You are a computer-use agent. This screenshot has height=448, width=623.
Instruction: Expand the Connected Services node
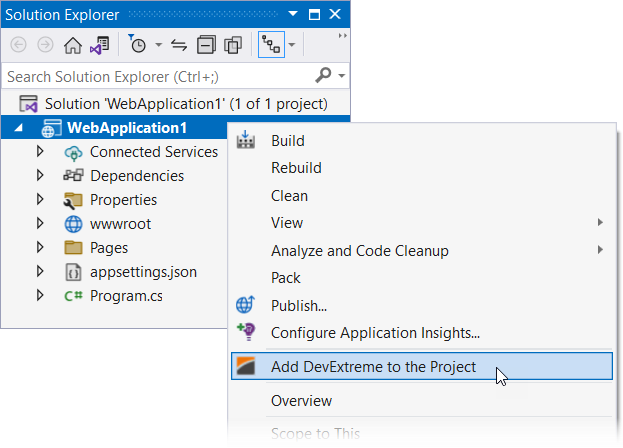pos(40,151)
